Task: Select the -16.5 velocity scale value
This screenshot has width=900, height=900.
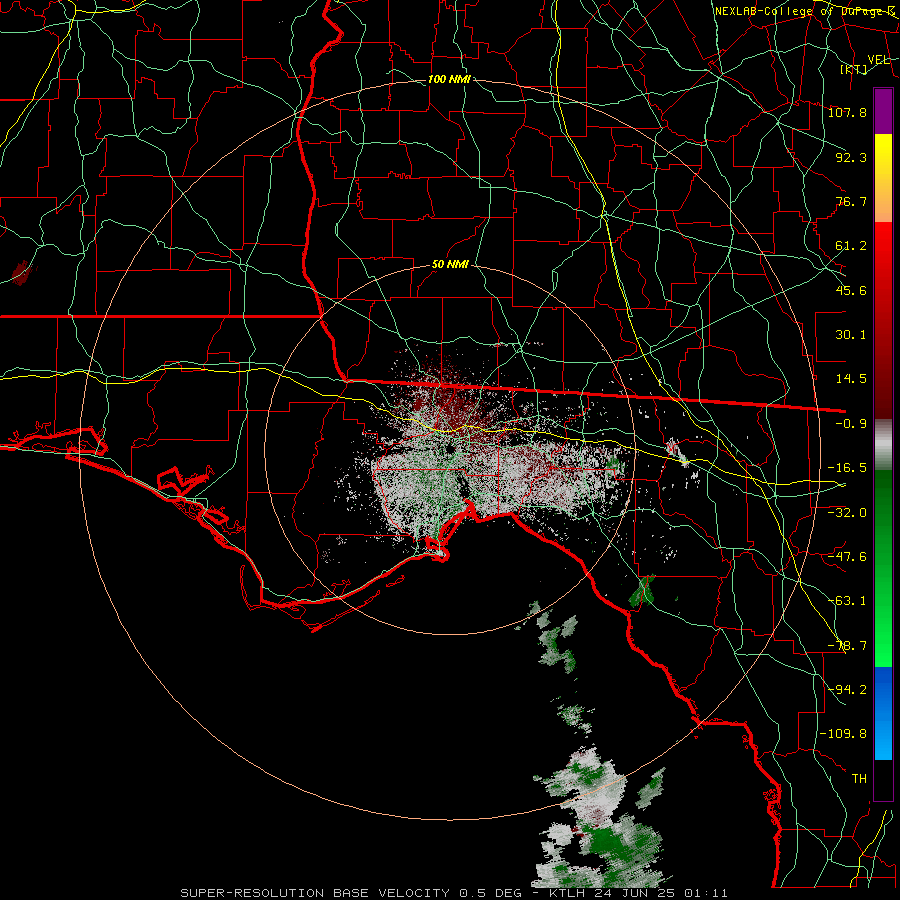Action: click(x=847, y=468)
